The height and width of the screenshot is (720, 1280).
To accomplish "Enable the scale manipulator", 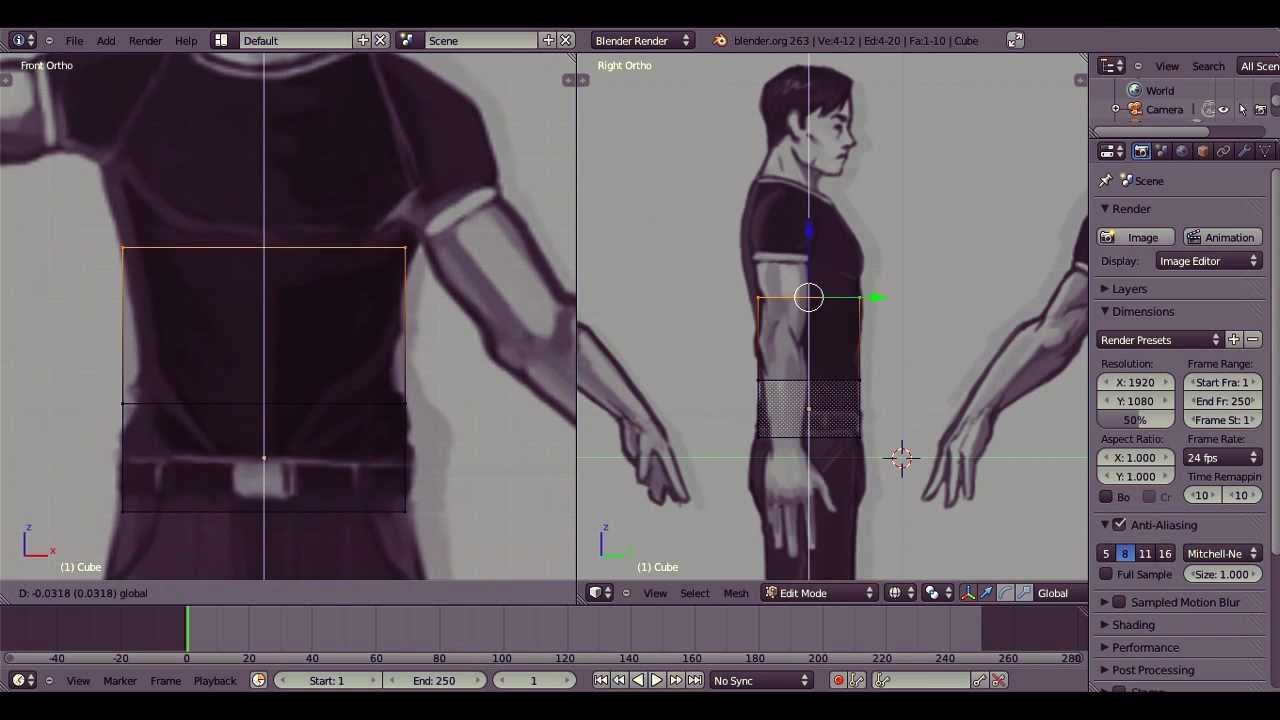I will click(1024, 593).
